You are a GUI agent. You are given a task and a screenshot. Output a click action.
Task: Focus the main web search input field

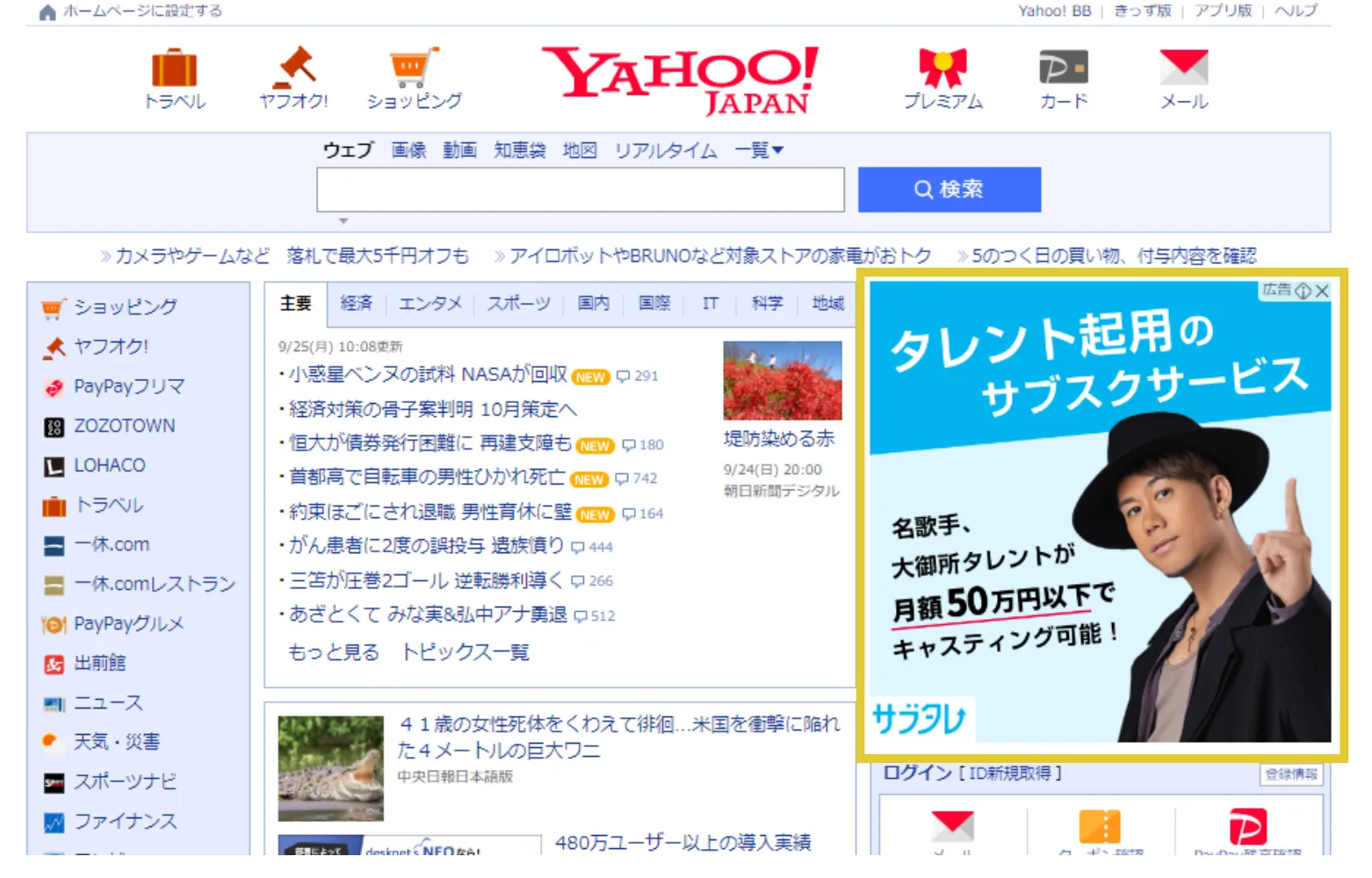pos(581,190)
